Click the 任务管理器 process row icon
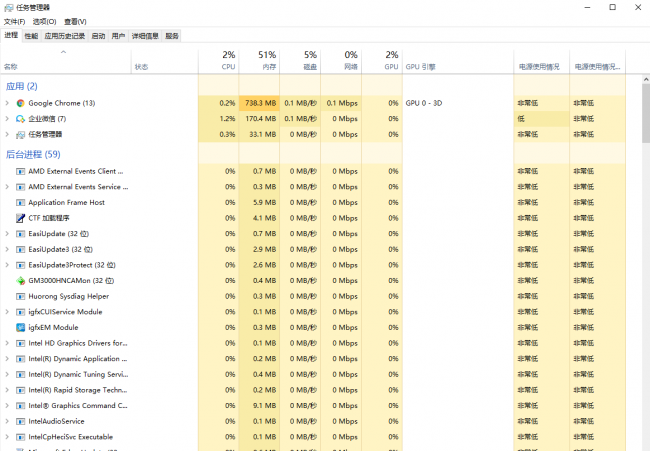Viewport: 650px width, 451px height. (x=20, y=135)
